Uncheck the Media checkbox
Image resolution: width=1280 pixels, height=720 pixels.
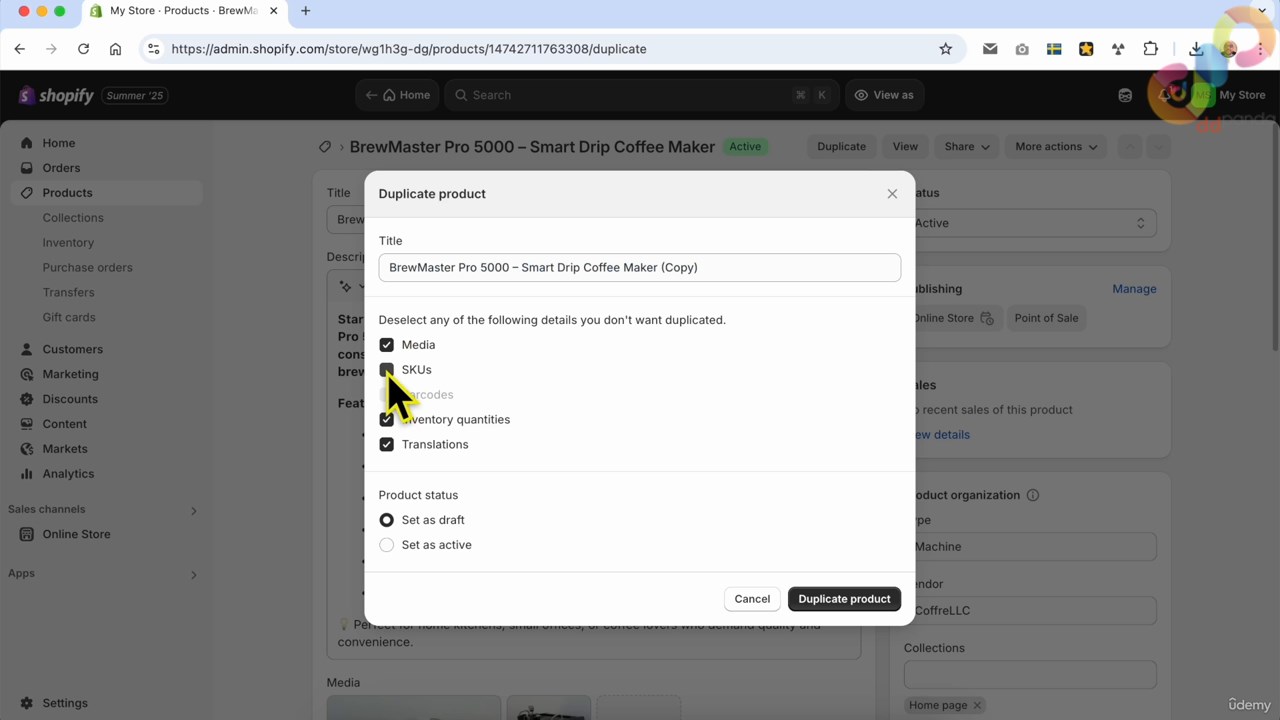386,345
